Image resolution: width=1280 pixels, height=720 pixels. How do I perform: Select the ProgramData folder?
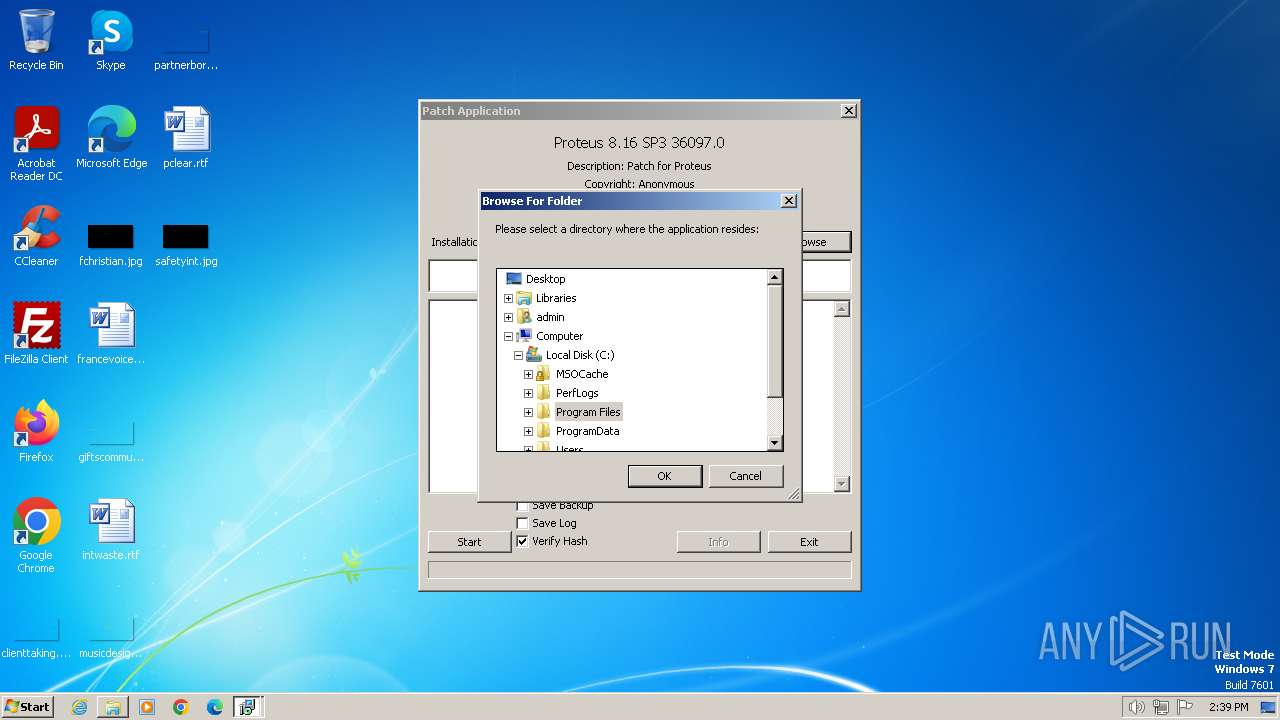tap(587, 431)
